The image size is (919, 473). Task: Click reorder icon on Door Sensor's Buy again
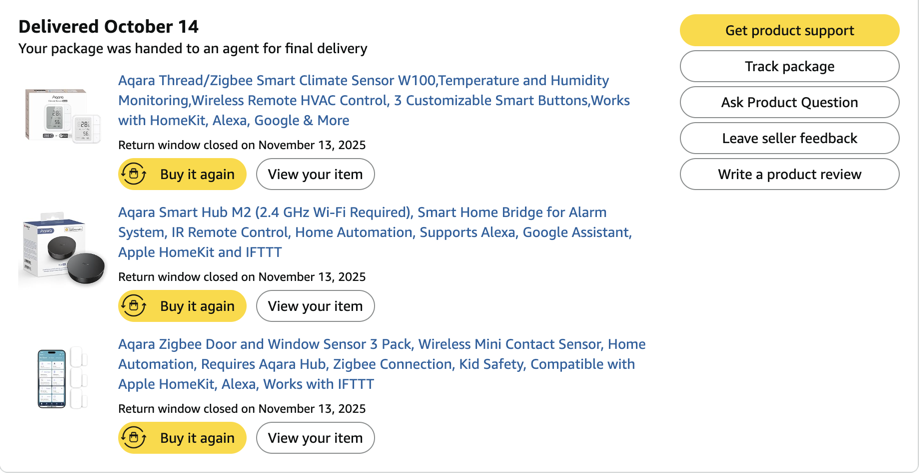(x=134, y=438)
